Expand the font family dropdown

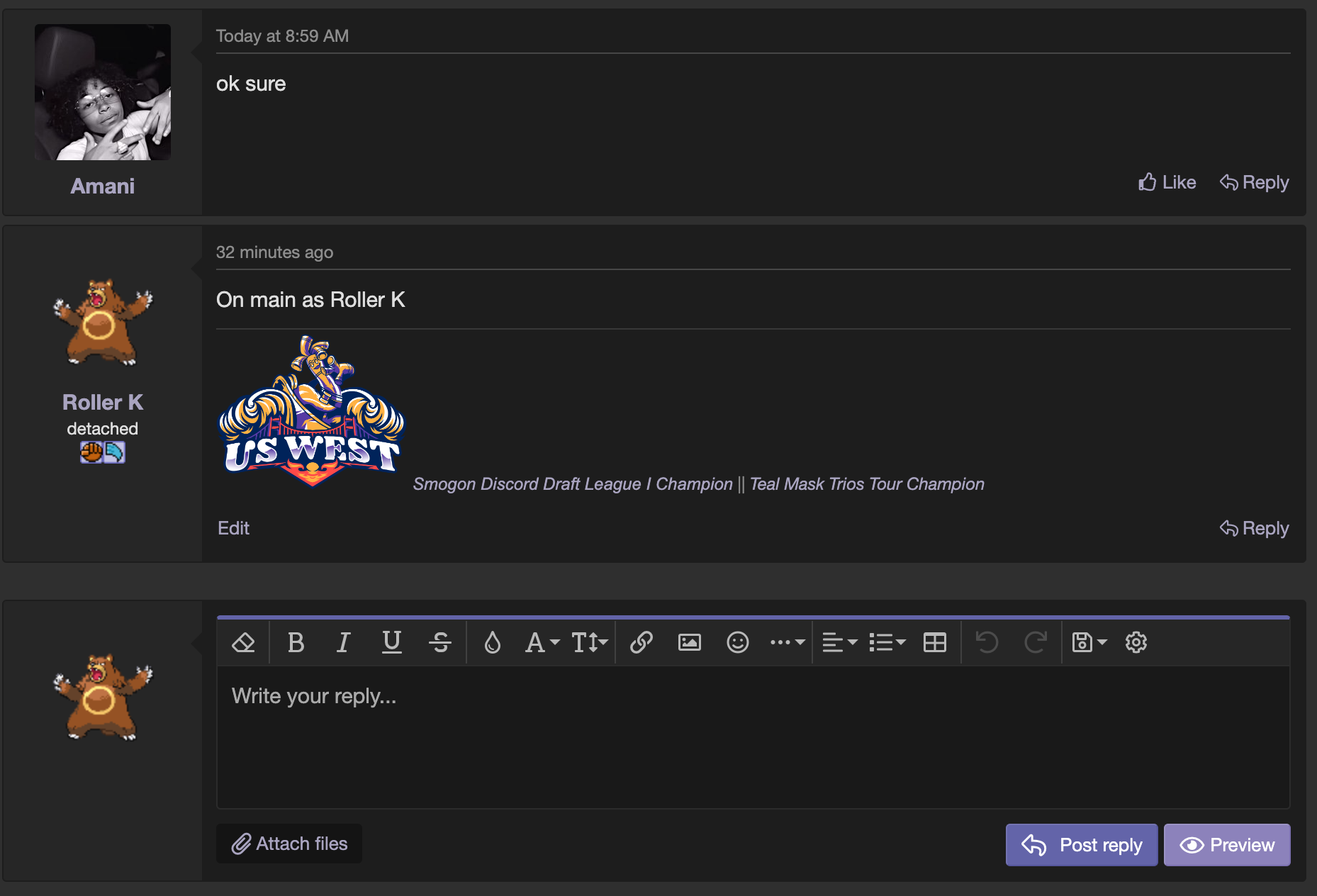pyautogui.click(x=542, y=642)
